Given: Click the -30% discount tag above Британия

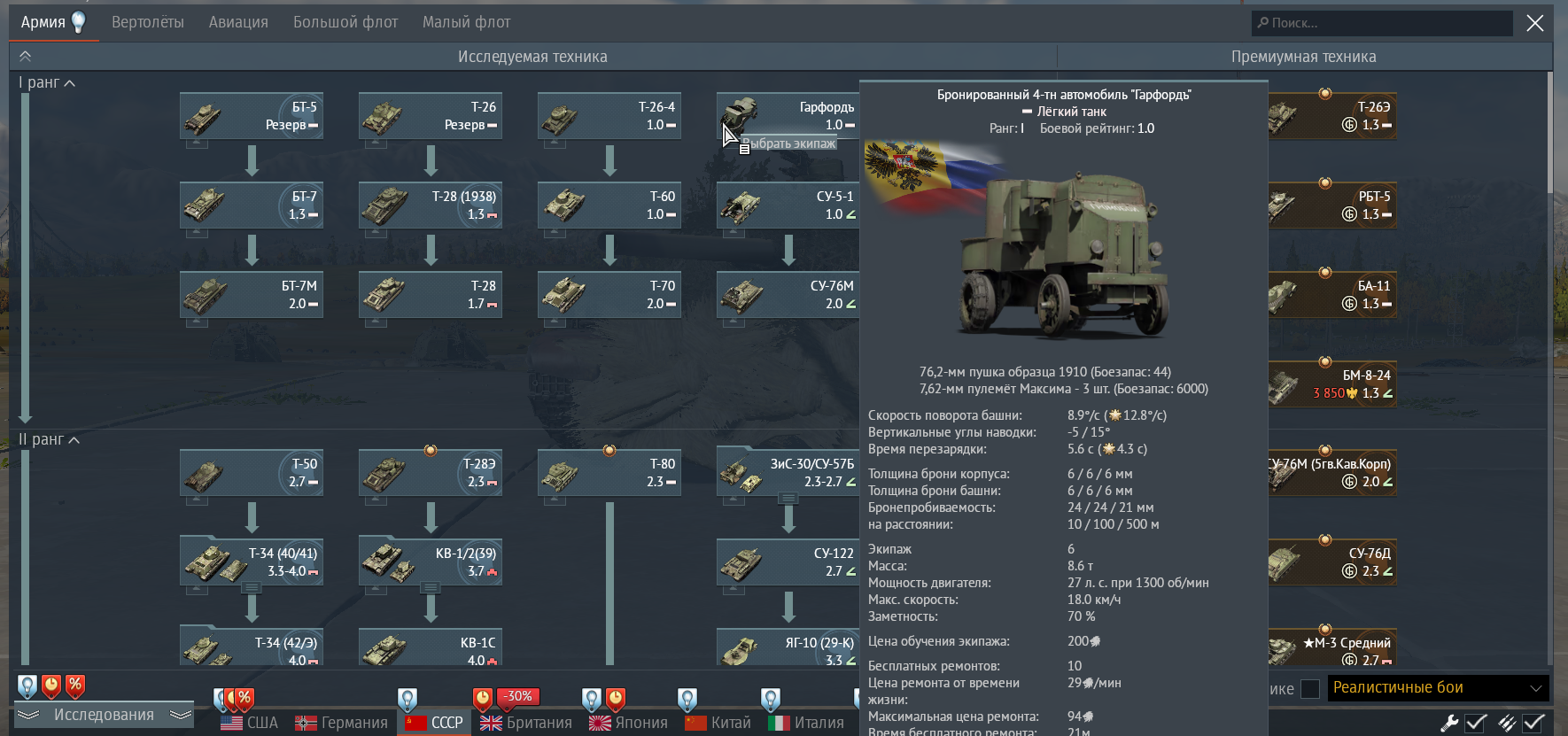Looking at the screenshot, I should [x=518, y=696].
